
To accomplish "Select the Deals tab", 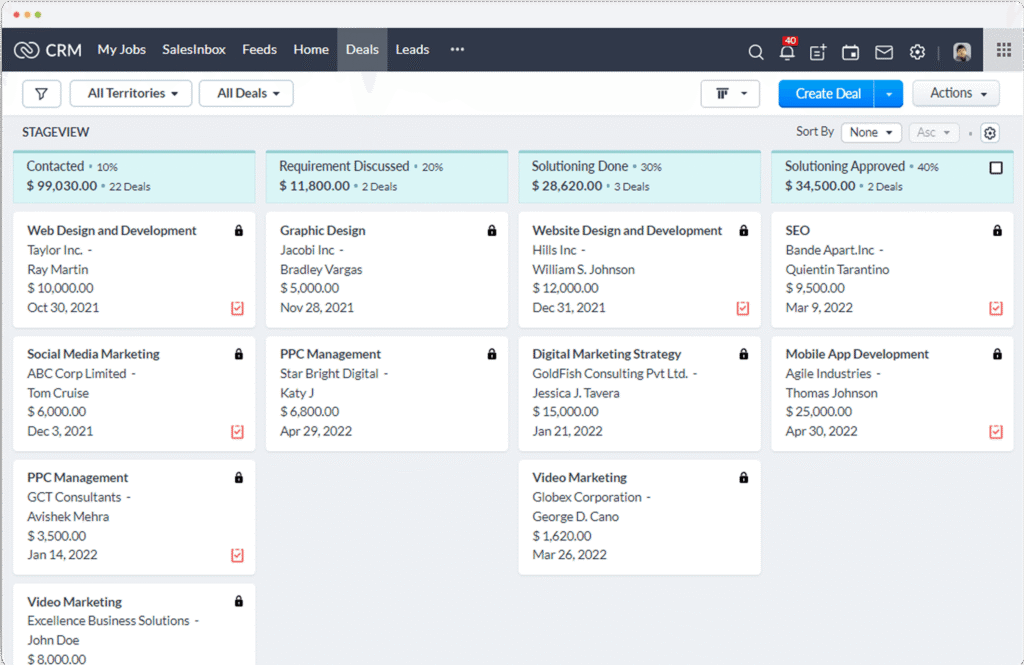I will (362, 50).
